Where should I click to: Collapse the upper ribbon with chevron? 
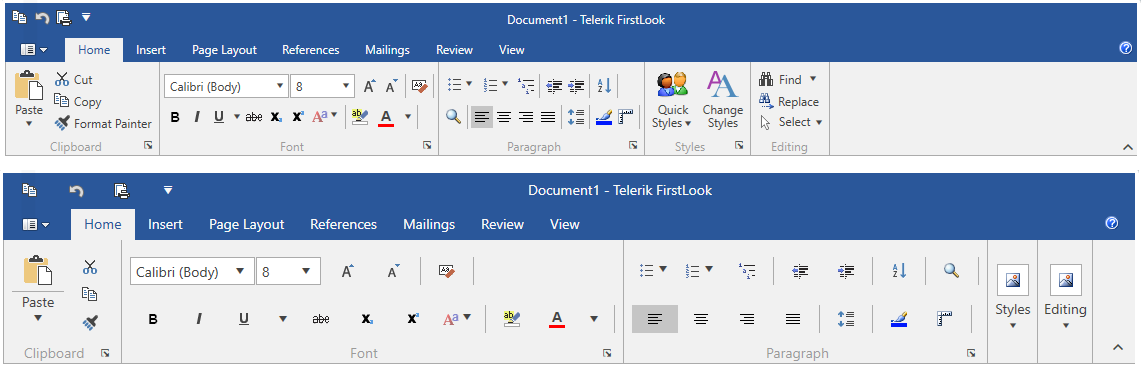coord(1128,147)
